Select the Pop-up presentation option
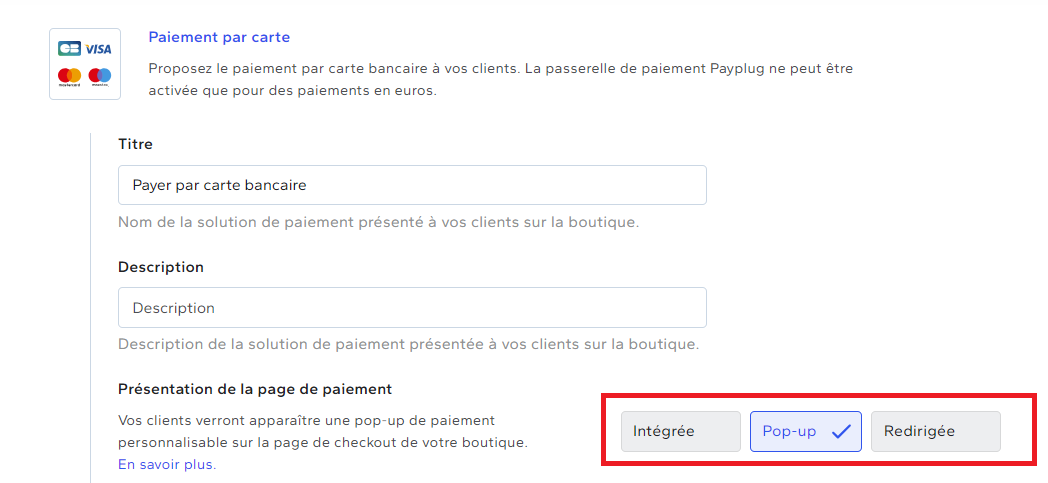Image resolution: width=1048 pixels, height=483 pixels. [806, 432]
